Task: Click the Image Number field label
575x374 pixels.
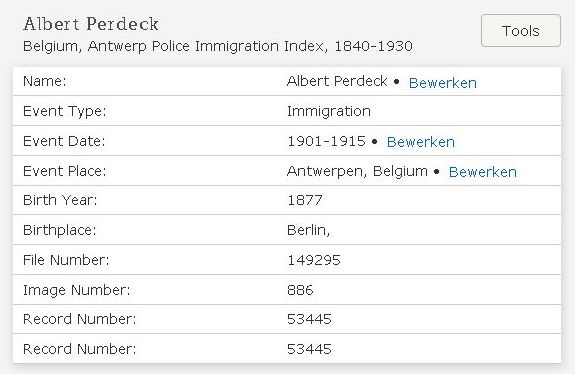Action: (76, 290)
